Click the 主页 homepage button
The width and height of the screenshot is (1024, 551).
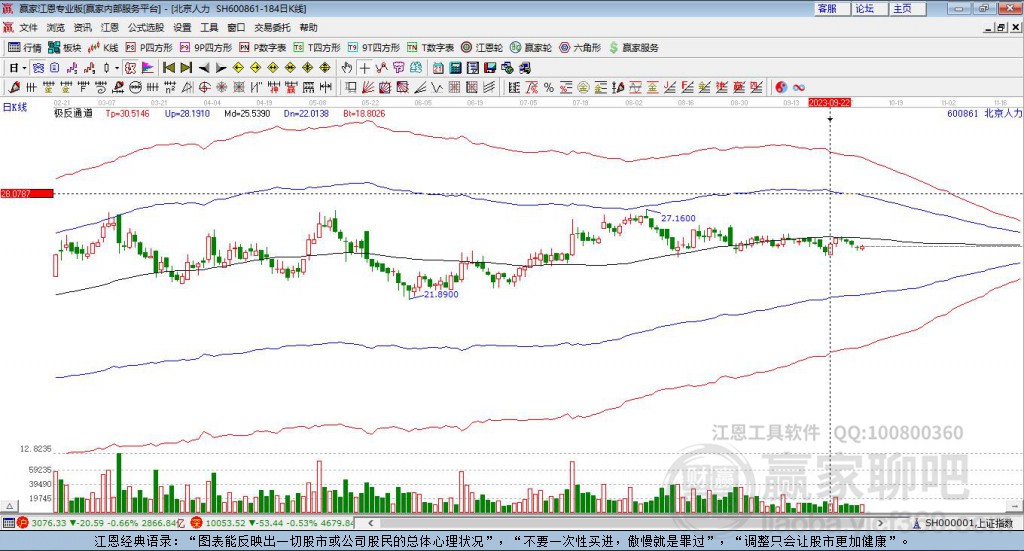[902, 8]
